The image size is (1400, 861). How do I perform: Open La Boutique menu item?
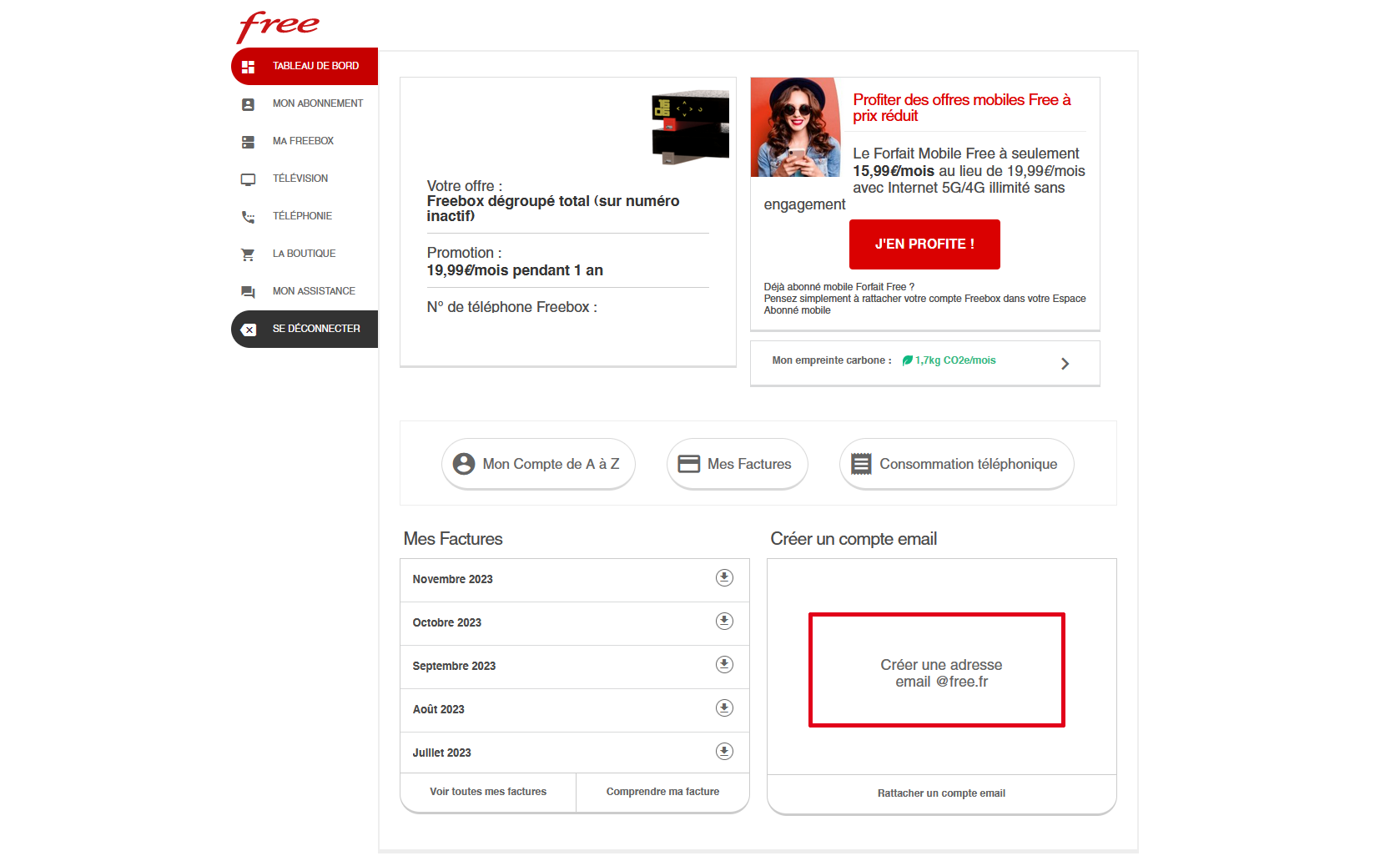click(305, 254)
